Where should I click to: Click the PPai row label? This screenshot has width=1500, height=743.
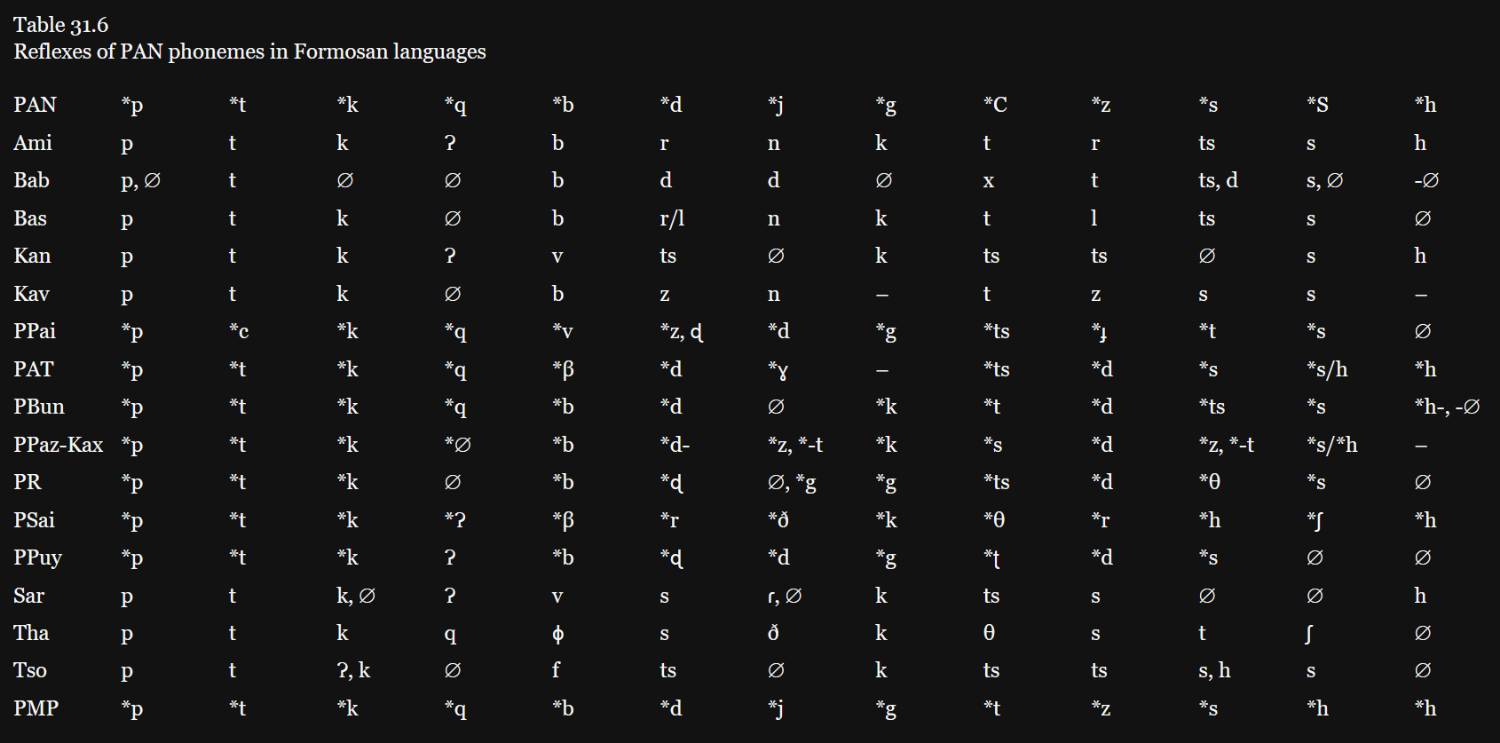click(x=35, y=331)
